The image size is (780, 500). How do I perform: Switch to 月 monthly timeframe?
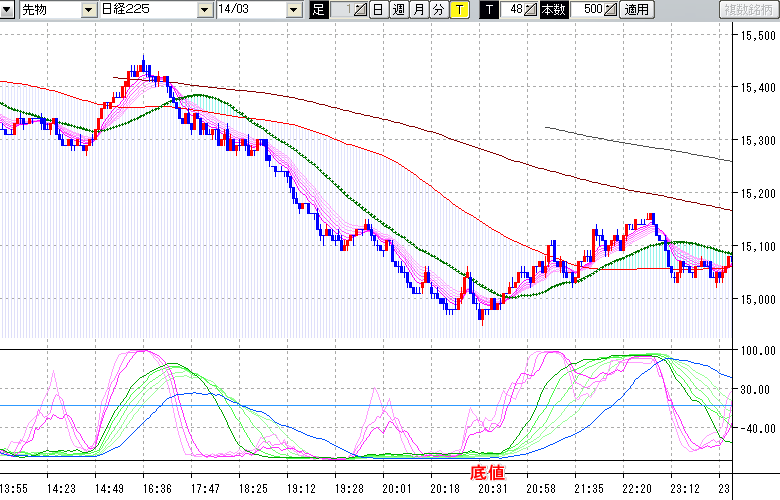[x=417, y=10]
